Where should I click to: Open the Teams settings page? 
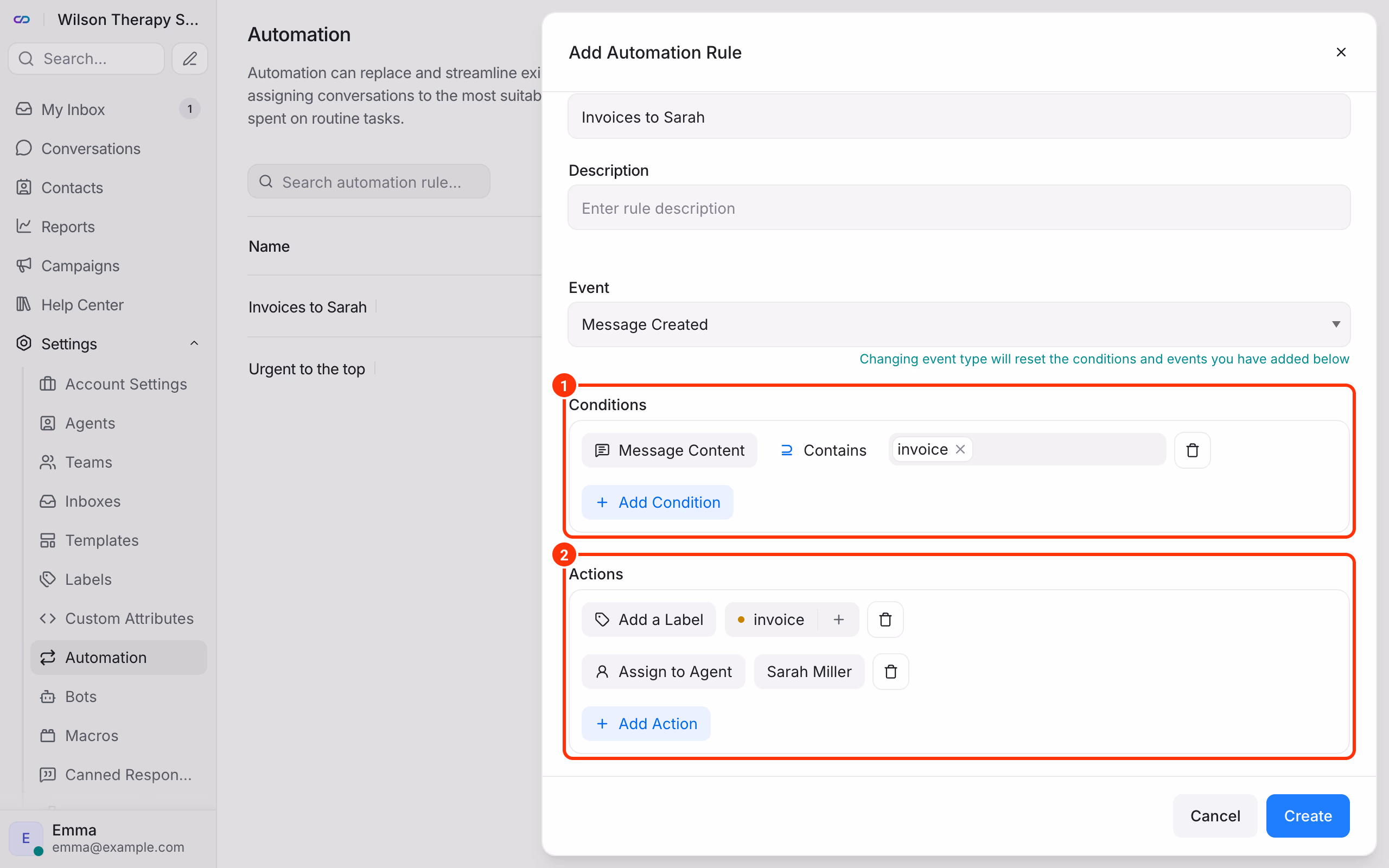119,462
